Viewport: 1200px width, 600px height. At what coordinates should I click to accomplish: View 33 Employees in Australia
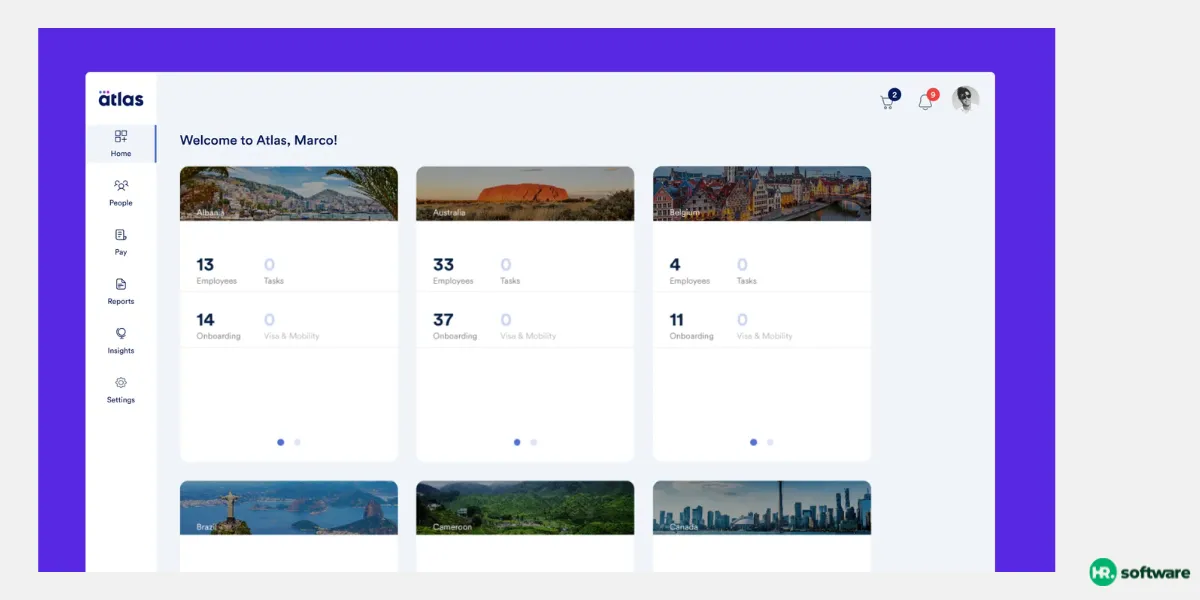coord(453,271)
